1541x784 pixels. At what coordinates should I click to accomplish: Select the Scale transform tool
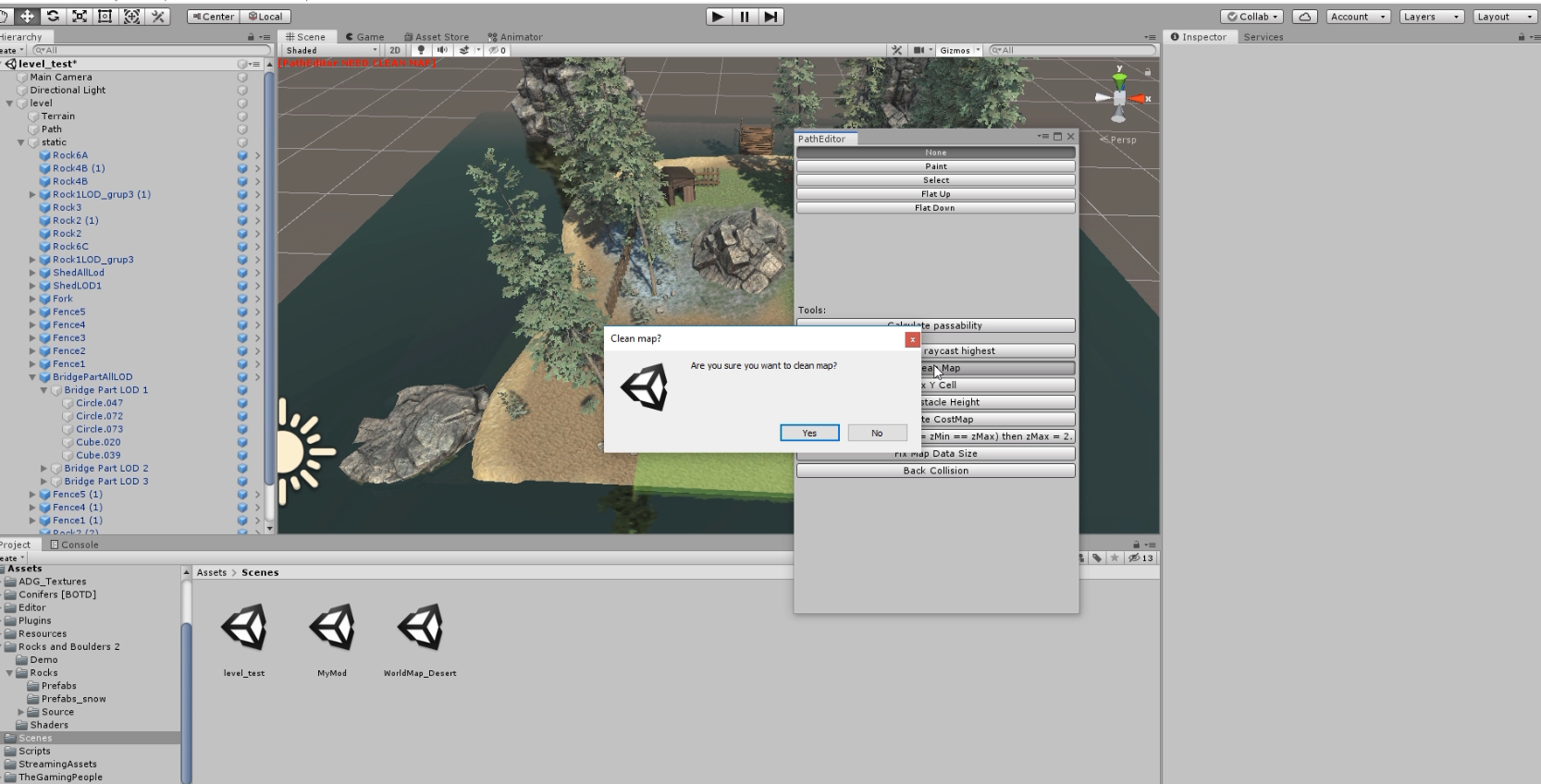coord(80,17)
